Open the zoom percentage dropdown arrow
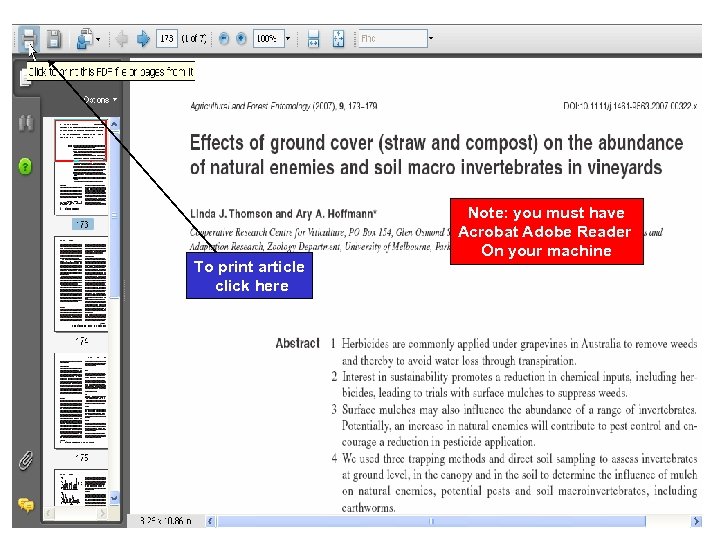720x540 pixels. (288, 39)
